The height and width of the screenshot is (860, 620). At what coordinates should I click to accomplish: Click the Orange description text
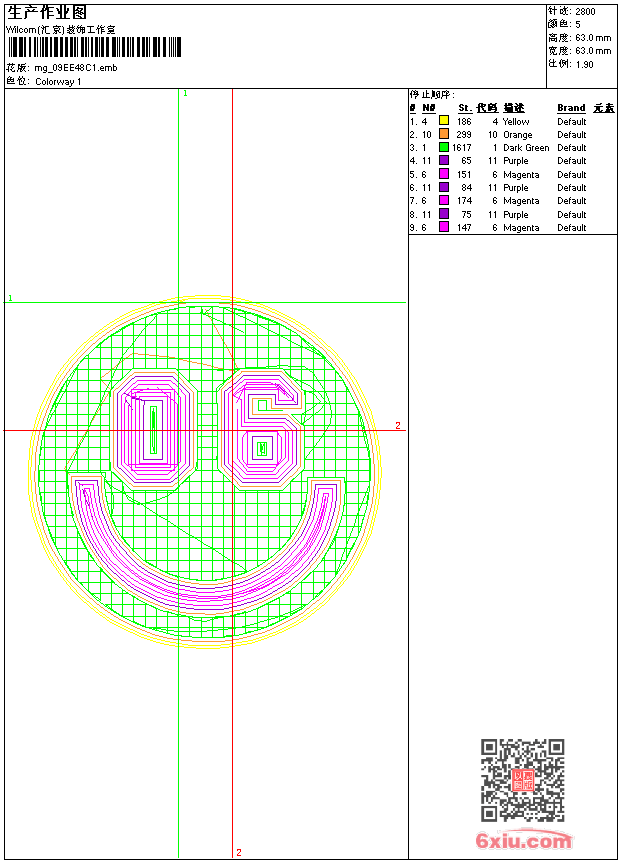pyautogui.click(x=517, y=134)
